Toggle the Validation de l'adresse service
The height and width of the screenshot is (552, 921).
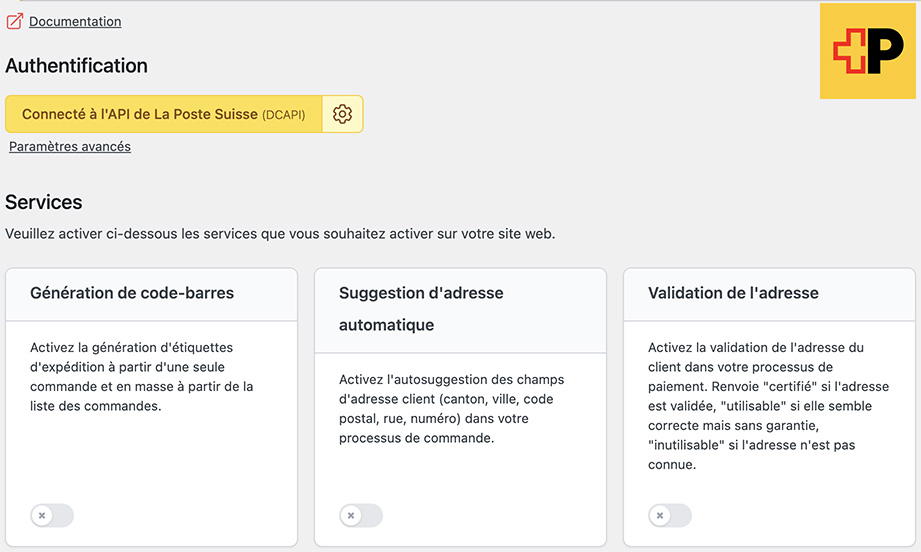(x=670, y=516)
